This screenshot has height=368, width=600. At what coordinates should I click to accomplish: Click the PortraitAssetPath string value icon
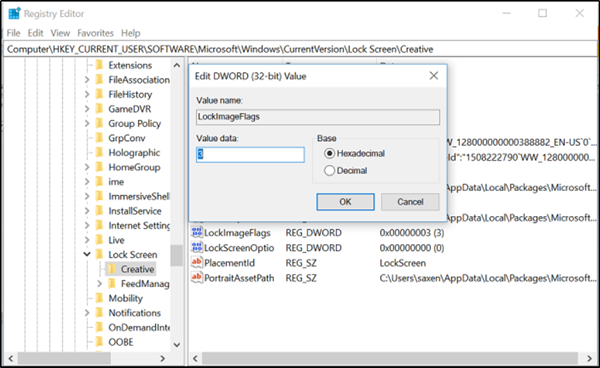197,278
